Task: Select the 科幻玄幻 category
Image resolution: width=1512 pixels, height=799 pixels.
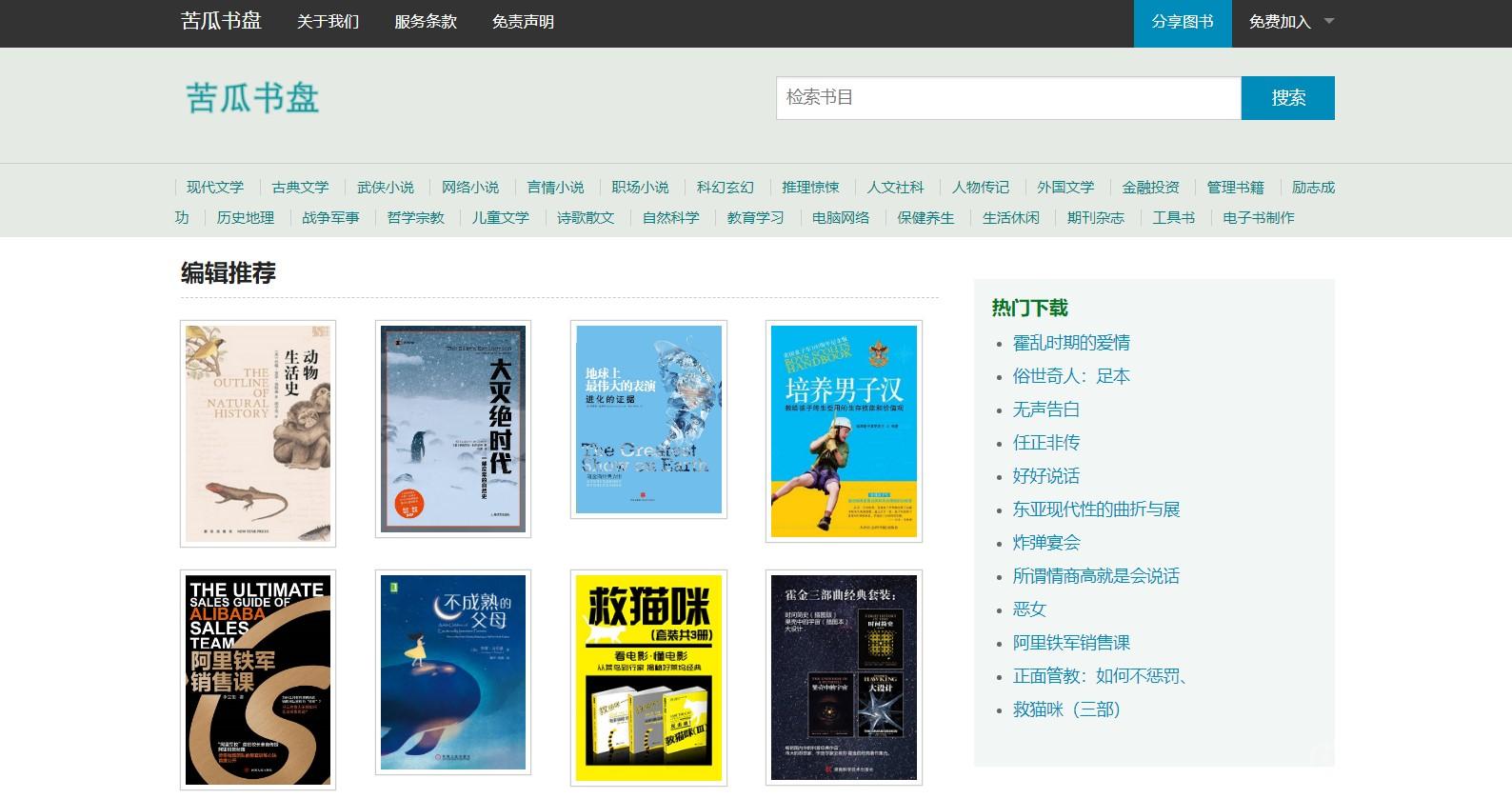Action: (x=725, y=188)
